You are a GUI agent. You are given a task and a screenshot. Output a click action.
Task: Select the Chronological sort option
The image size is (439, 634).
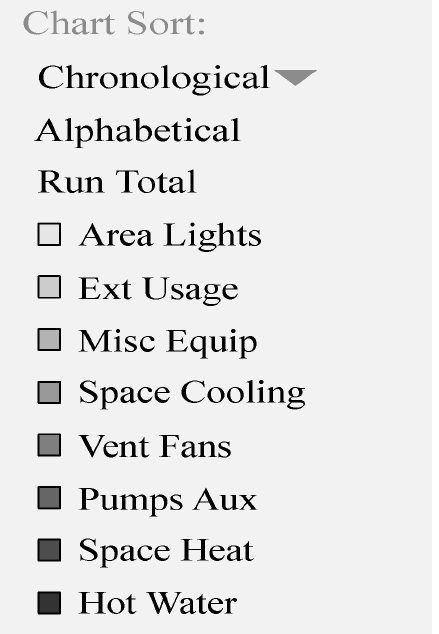tap(154, 78)
